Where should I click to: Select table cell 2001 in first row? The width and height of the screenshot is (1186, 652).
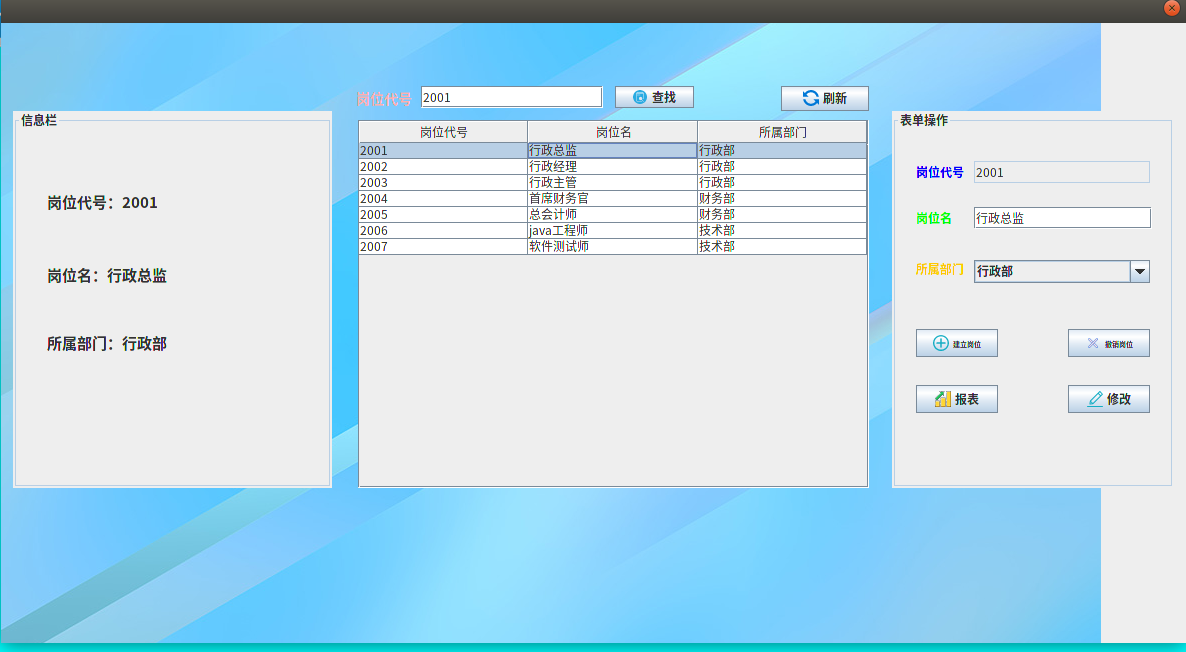443,151
